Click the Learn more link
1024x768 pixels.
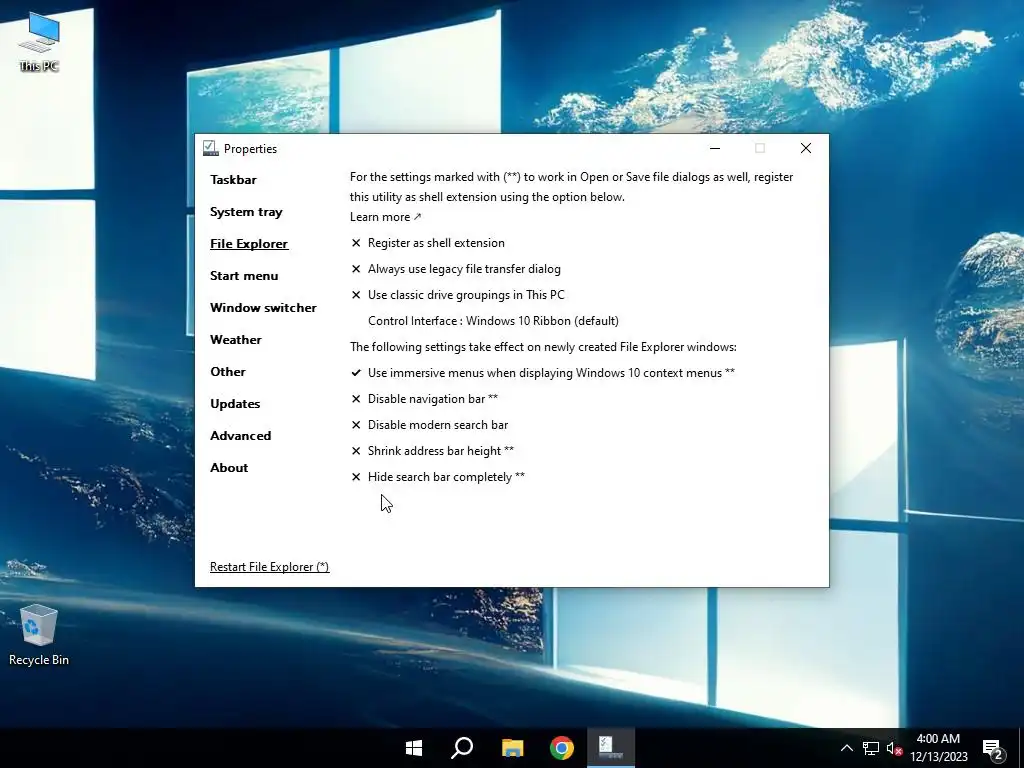pyautogui.click(x=385, y=217)
